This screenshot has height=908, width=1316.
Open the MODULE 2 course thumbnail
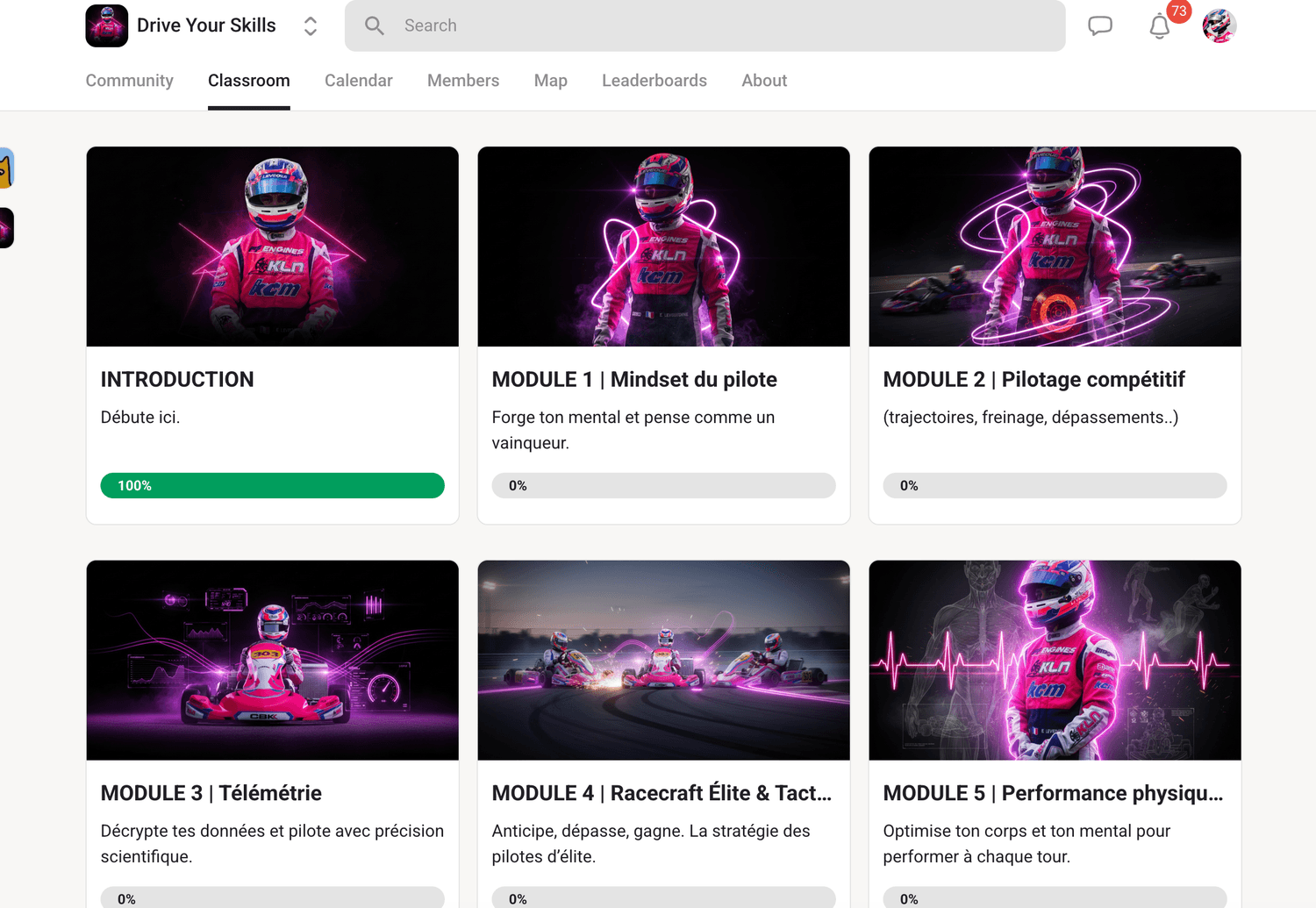[x=1055, y=247]
